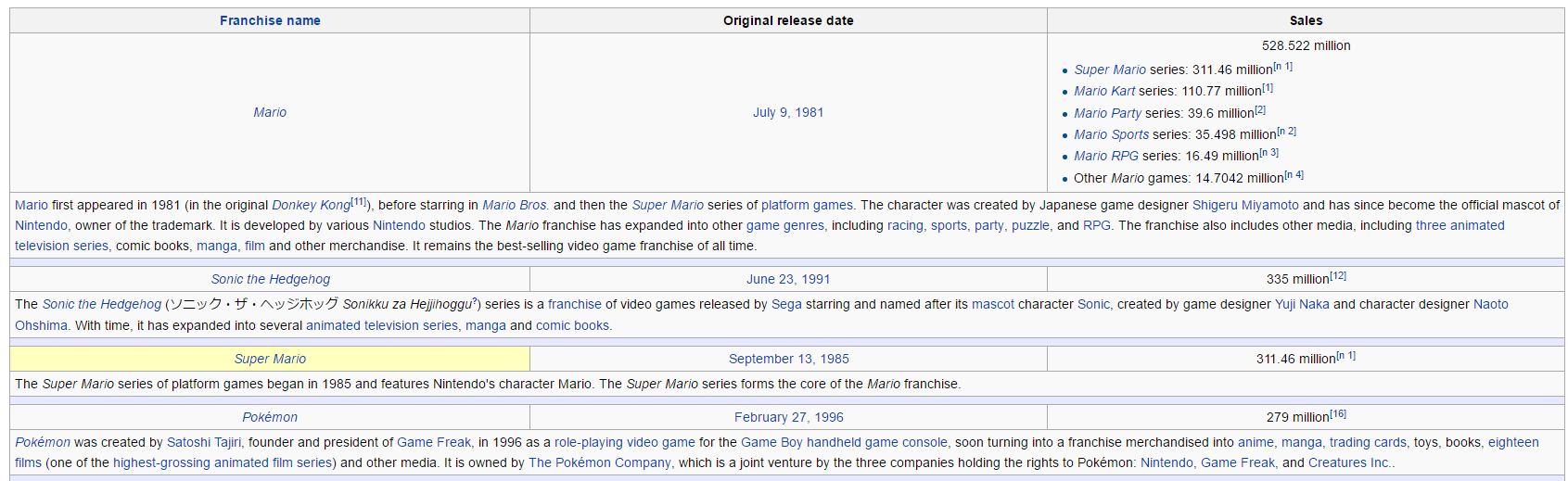The image size is (1568, 481).
Task: Open the Donkey Kong link in Mario description
Action: [x=311, y=205]
